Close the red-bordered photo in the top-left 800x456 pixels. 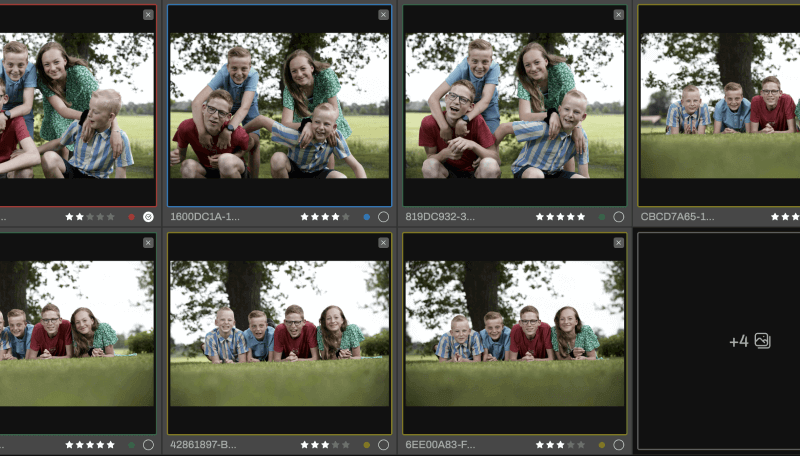148,15
